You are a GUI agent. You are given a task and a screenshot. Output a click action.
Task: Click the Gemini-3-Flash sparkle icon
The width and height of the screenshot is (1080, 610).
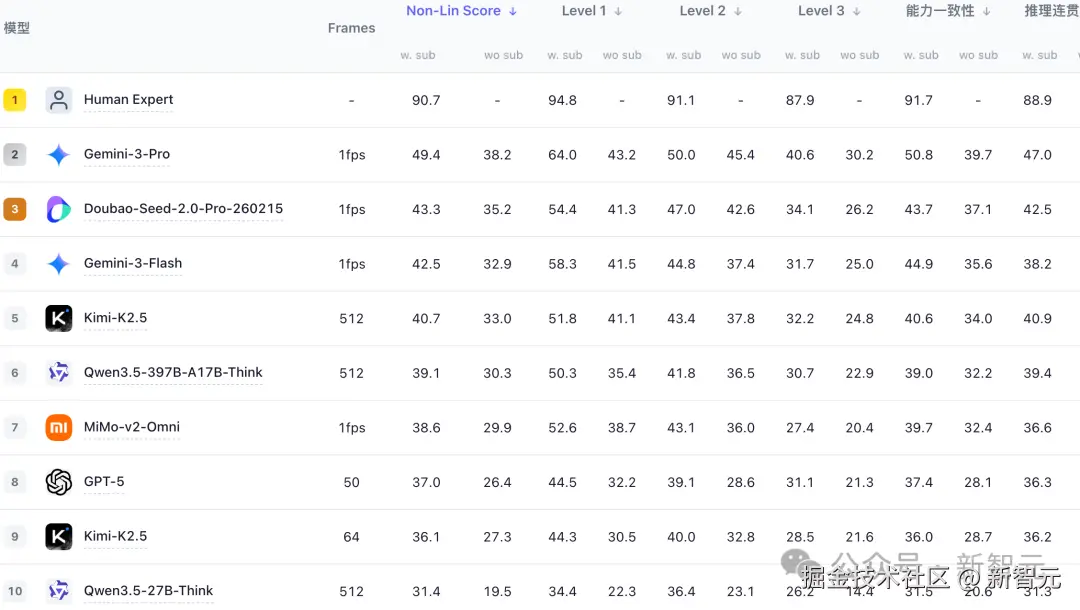coord(59,264)
